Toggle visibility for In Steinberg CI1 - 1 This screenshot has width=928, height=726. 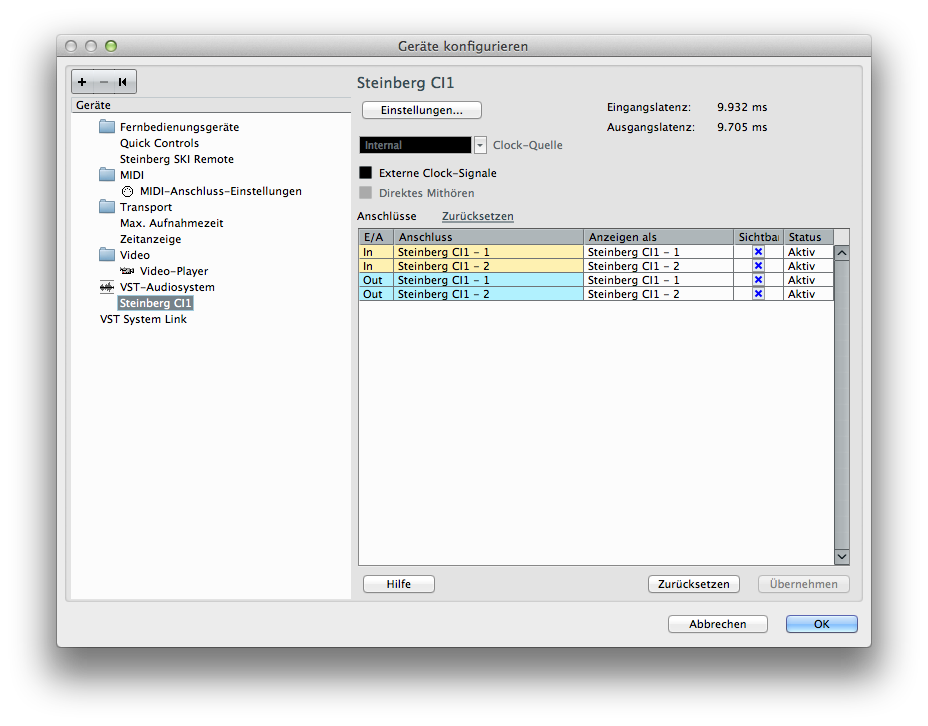click(758, 251)
